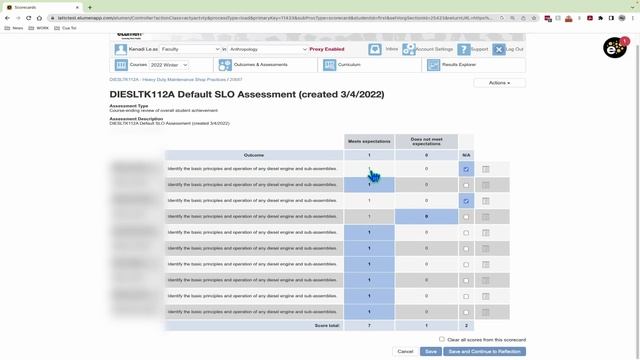Open comment icon for ninth student row
Image resolution: width=640 pixels, height=360 pixels.
(x=485, y=296)
